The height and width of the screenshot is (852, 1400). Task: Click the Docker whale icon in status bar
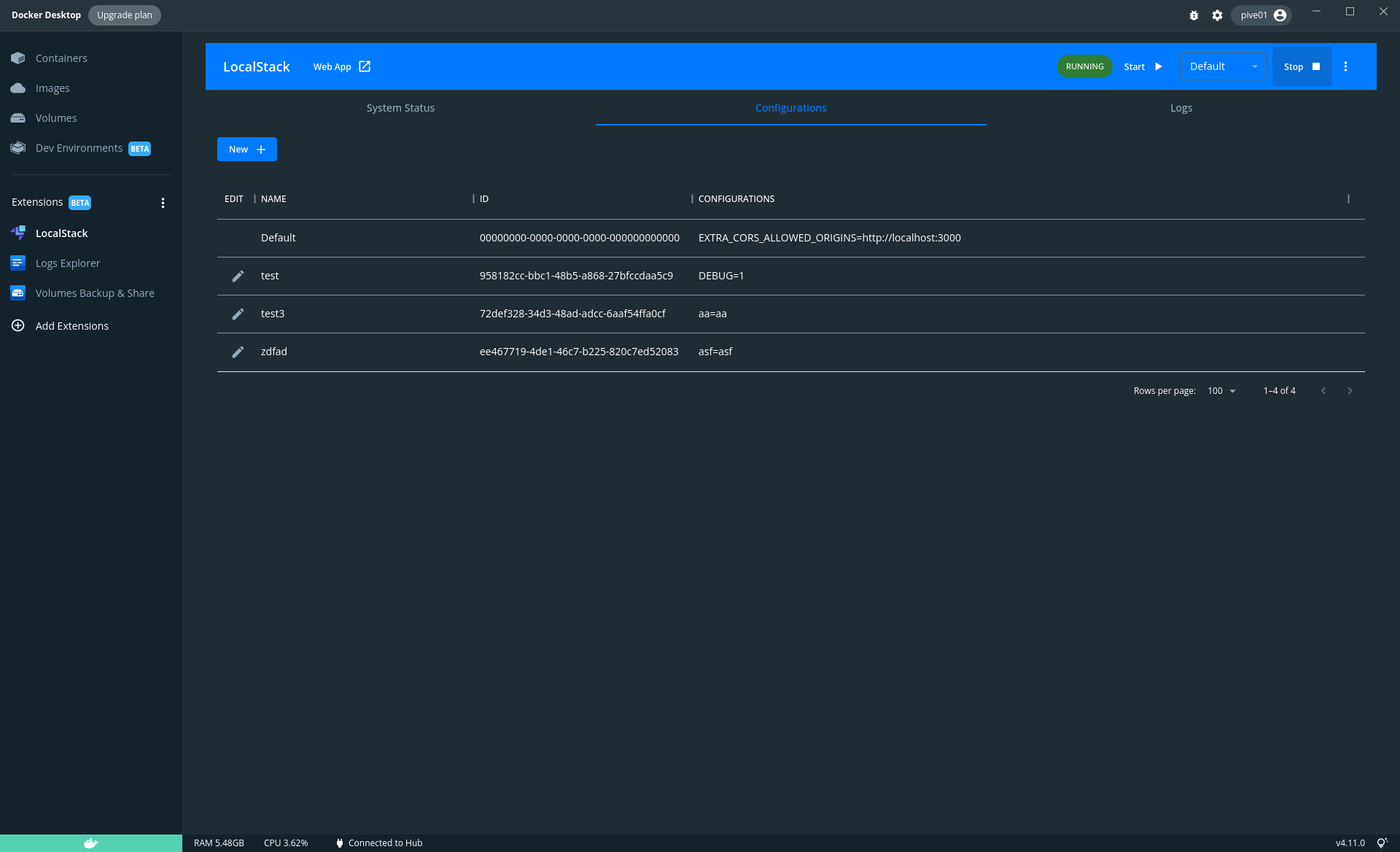point(90,843)
